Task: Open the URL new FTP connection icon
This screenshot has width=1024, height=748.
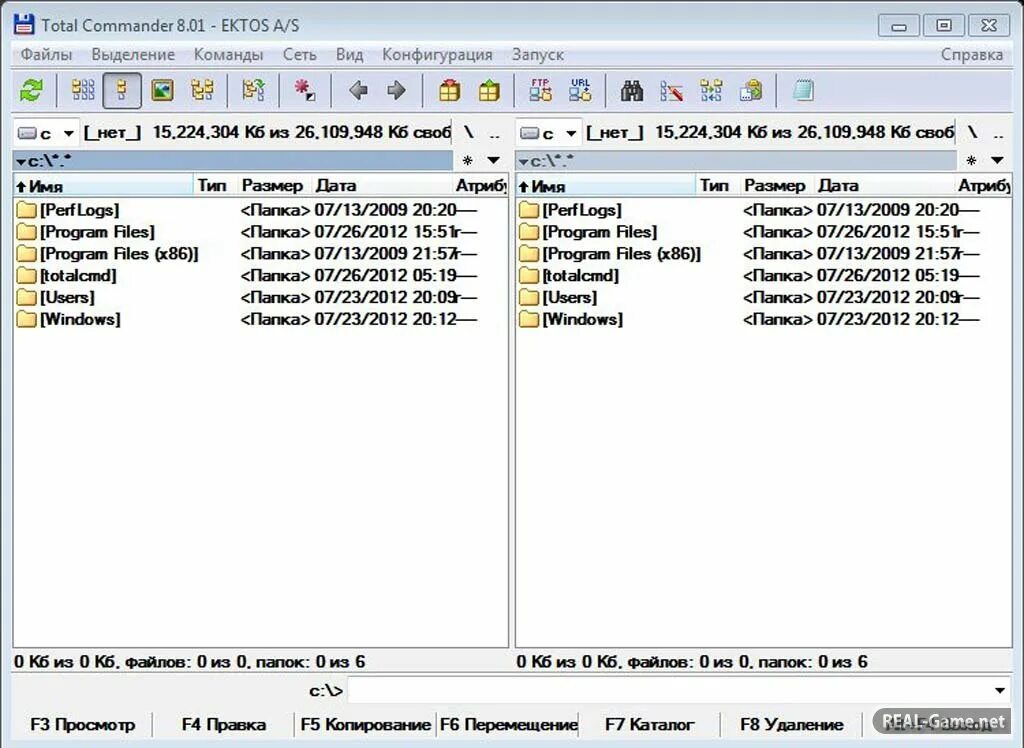Action: [580, 90]
